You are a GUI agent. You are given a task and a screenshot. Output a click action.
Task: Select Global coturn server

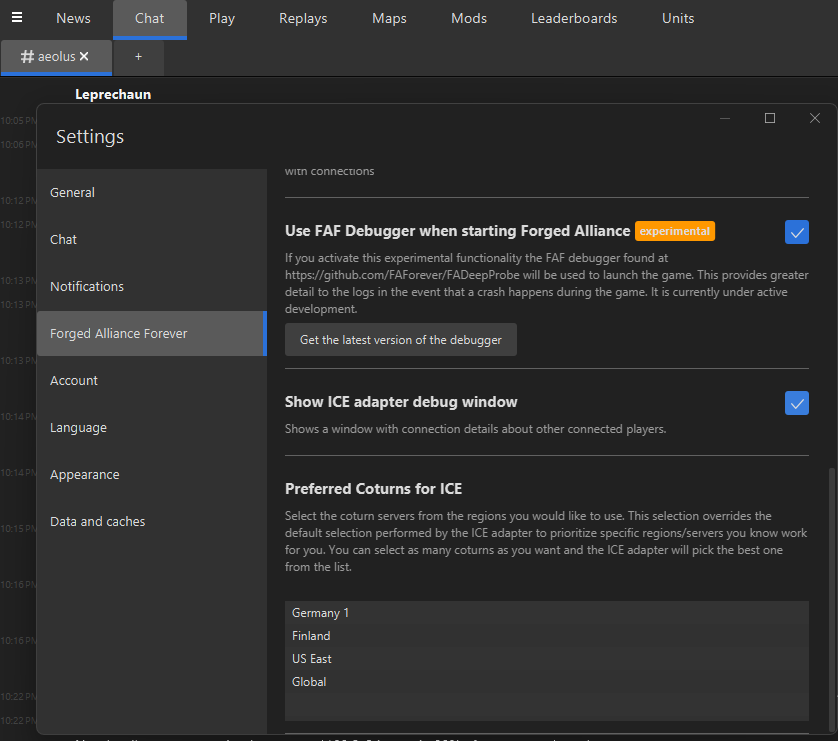click(x=546, y=682)
